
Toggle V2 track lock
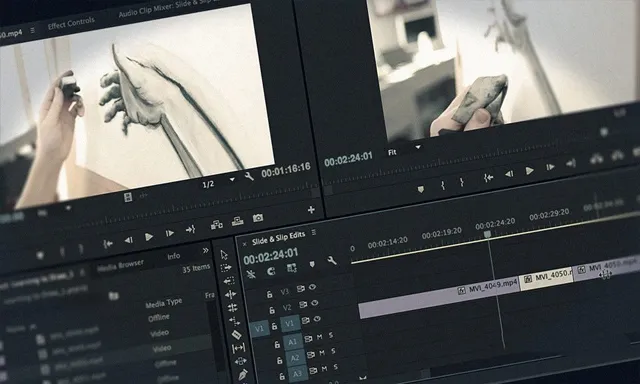pos(272,310)
